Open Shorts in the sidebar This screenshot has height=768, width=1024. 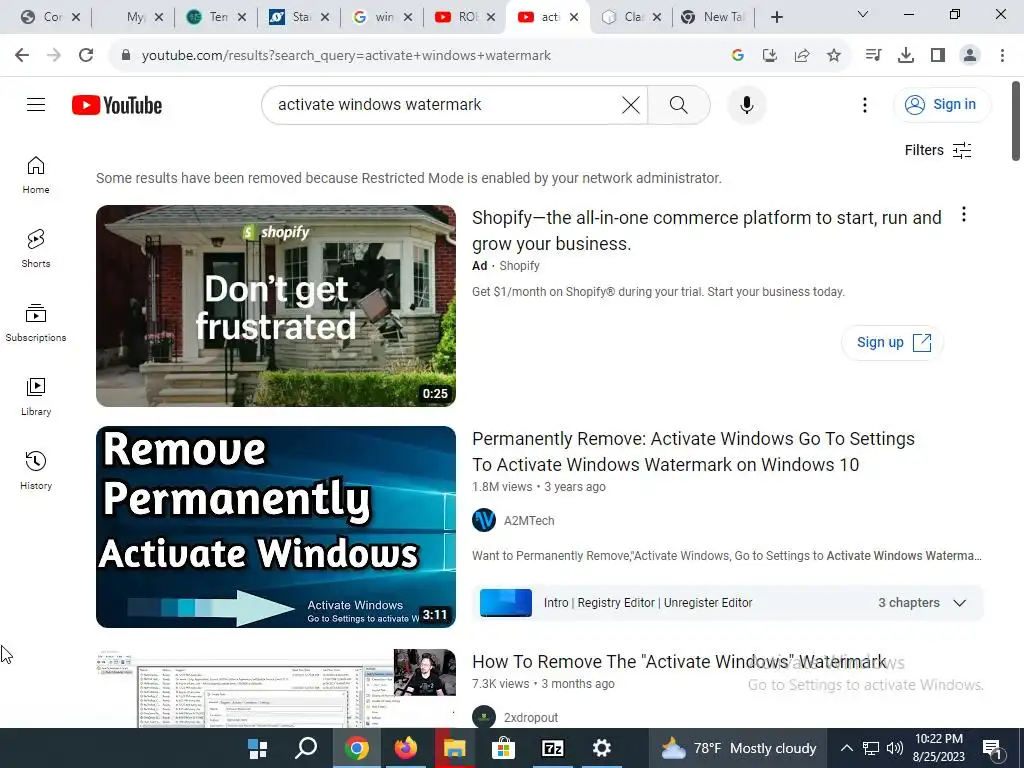coord(36,249)
